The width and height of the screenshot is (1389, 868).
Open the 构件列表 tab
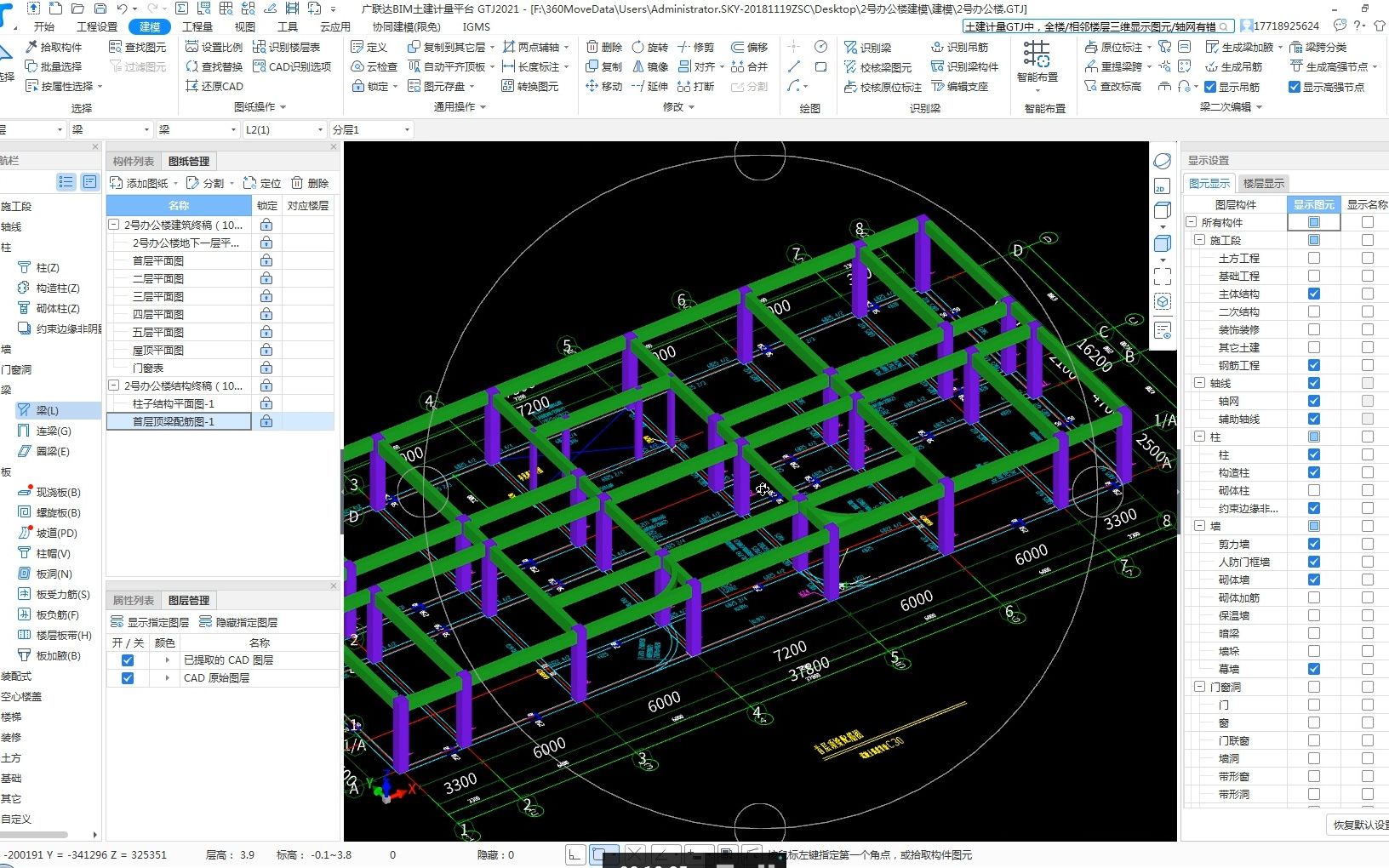pos(133,161)
